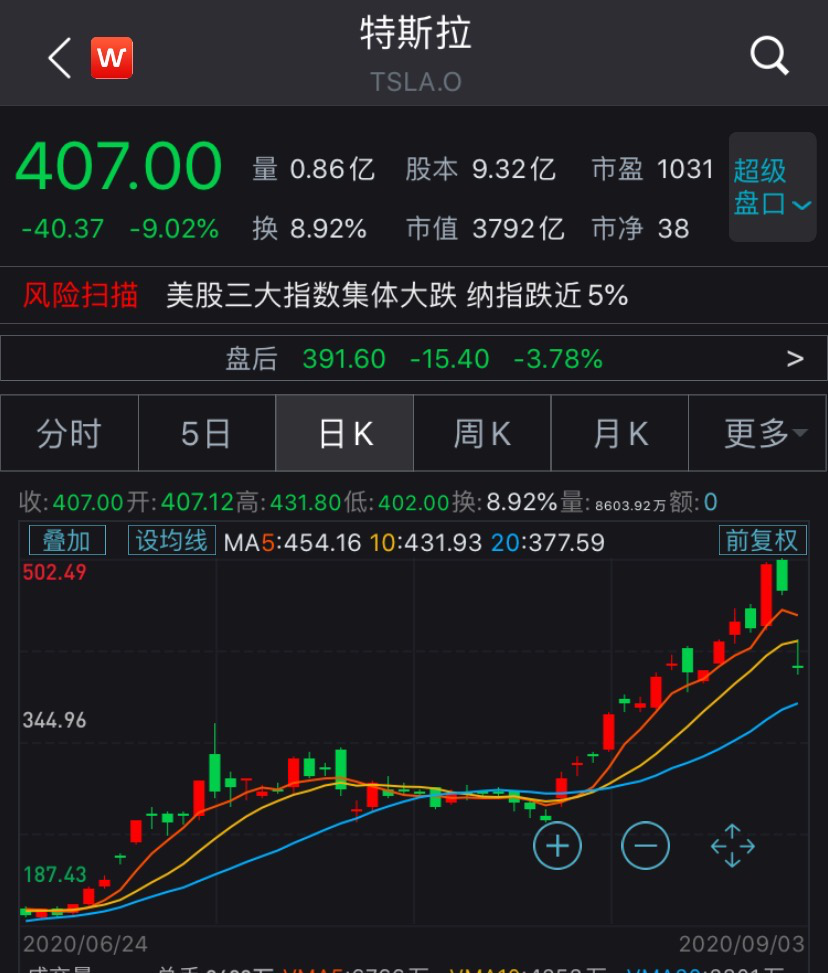Screen dimensions: 828x973
Task: Tap the back arrow icon
Action: tap(60, 58)
